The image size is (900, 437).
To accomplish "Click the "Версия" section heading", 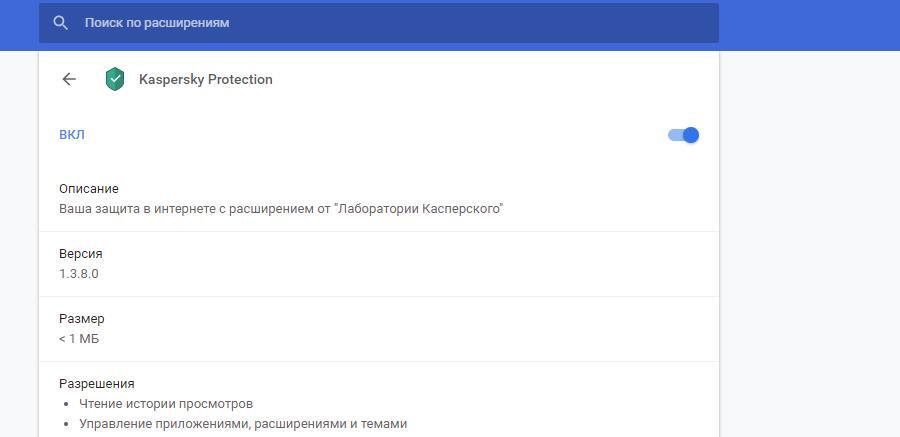I will pyautogui.click(x=81, y=254).
